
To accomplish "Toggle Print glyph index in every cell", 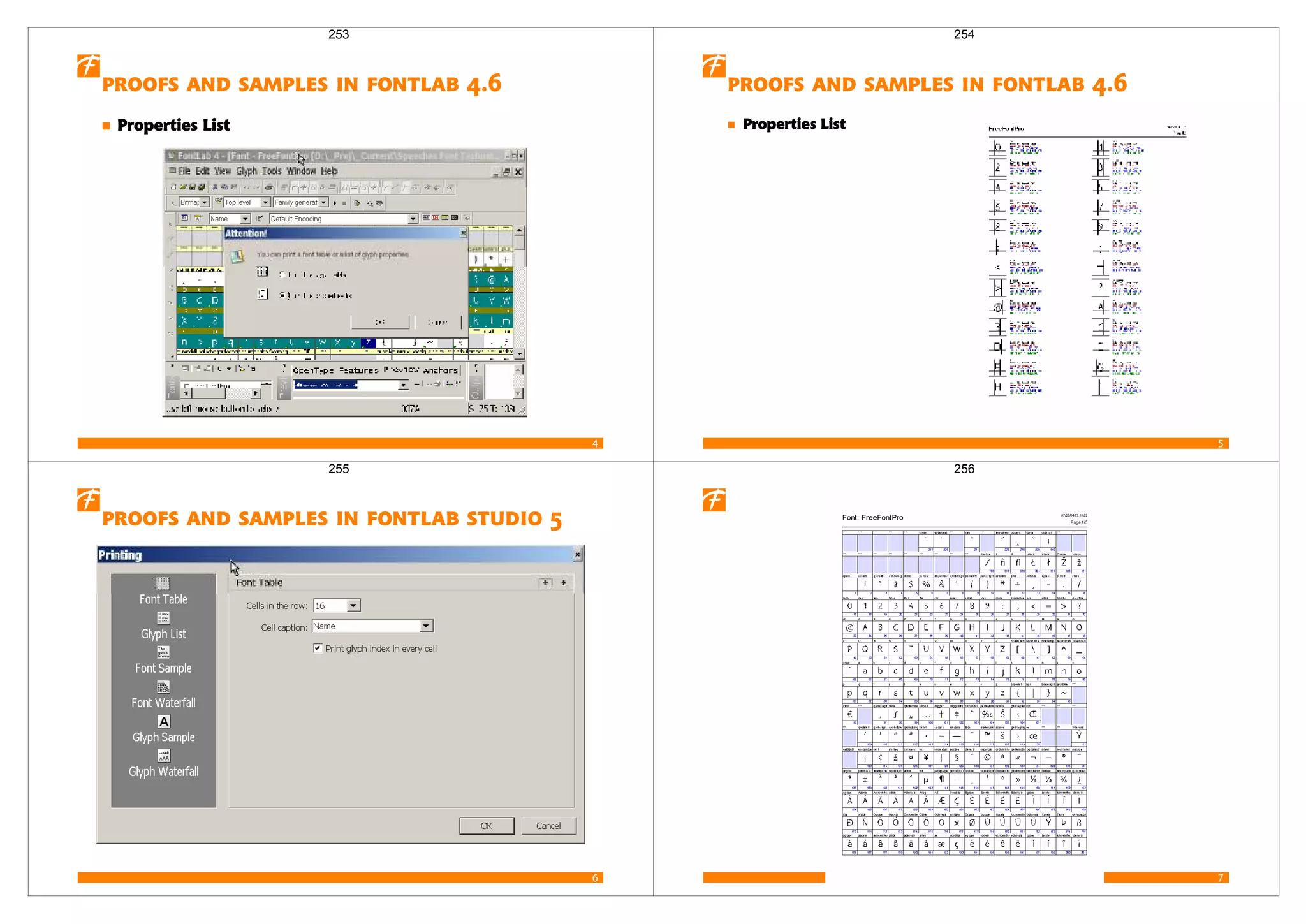I will click(318, 648).
